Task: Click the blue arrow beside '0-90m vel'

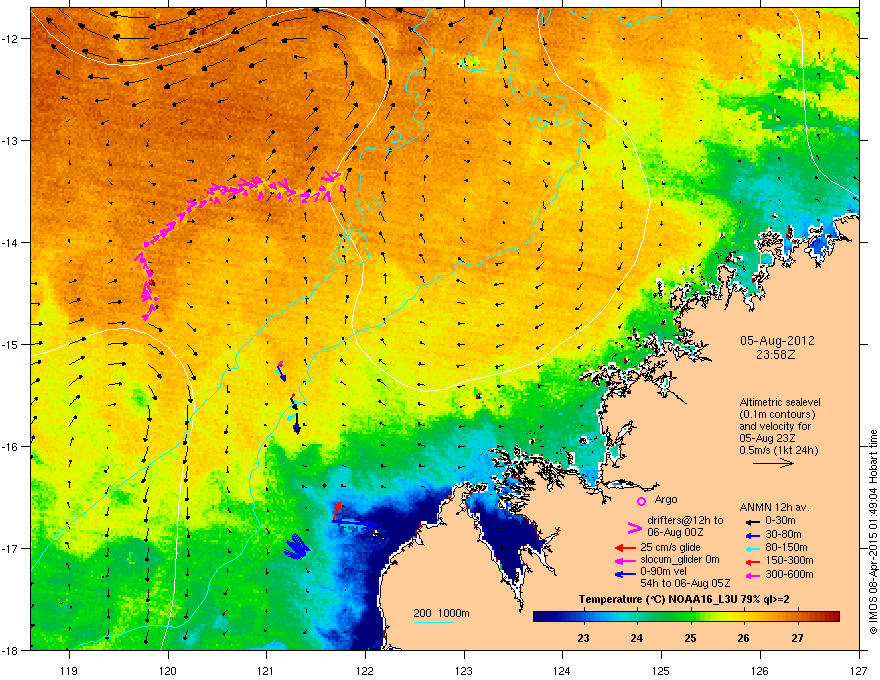Action: (x=625, y=575)
